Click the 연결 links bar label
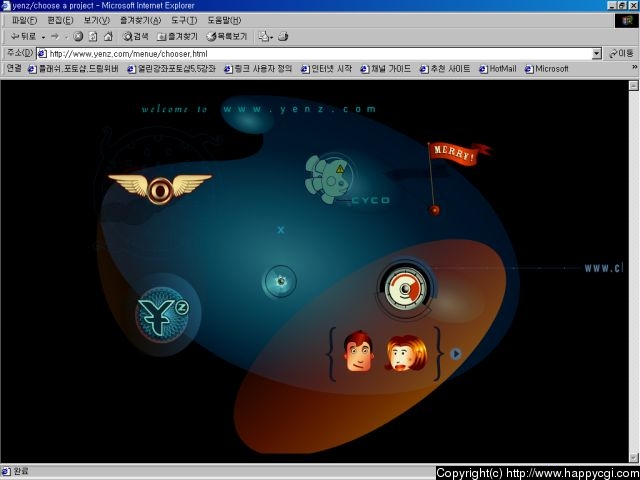Screen dimensions: 640x480 pyautogui.click(x=14, y=69)
